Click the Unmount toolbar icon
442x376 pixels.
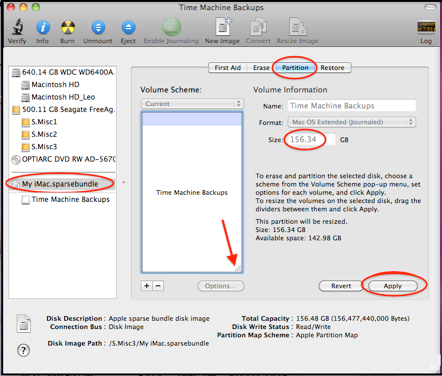pos(98,27)
